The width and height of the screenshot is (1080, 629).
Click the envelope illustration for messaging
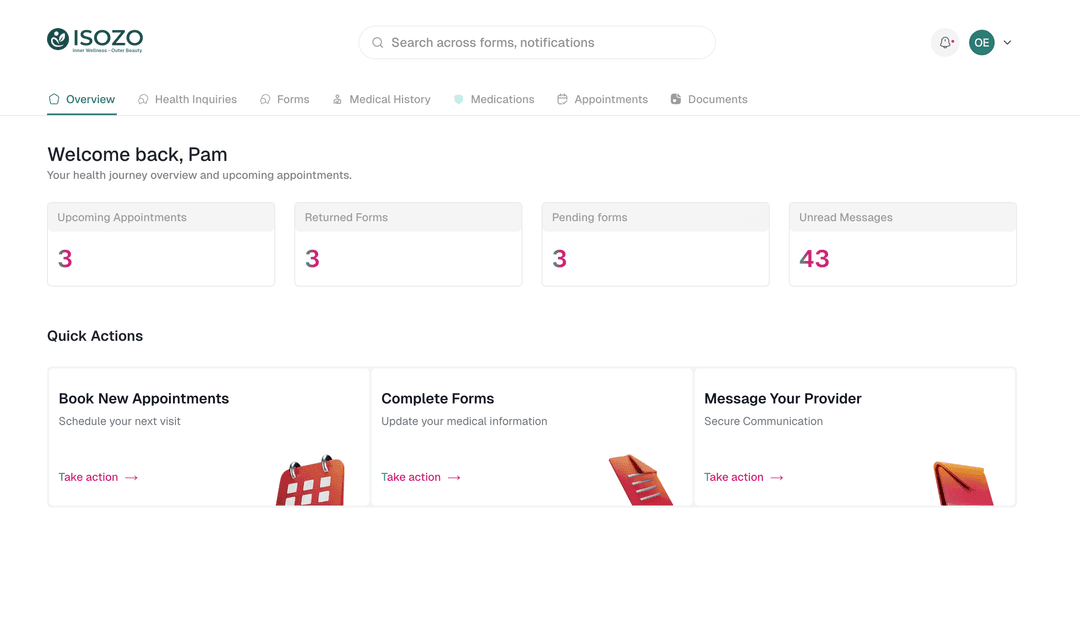tap(963, 482)
